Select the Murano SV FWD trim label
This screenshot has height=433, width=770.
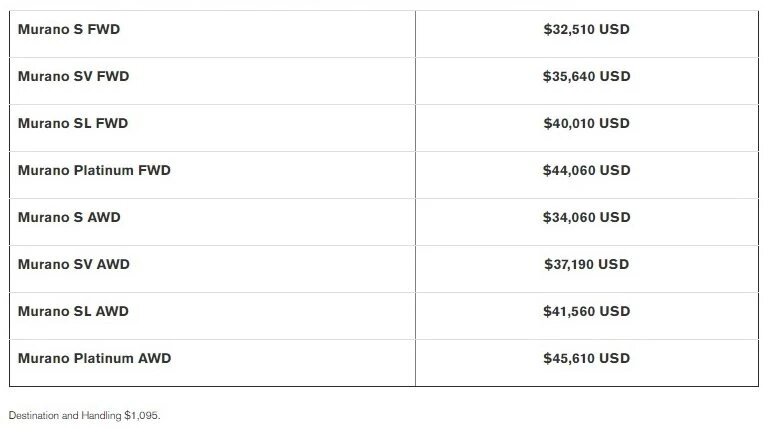73,77
